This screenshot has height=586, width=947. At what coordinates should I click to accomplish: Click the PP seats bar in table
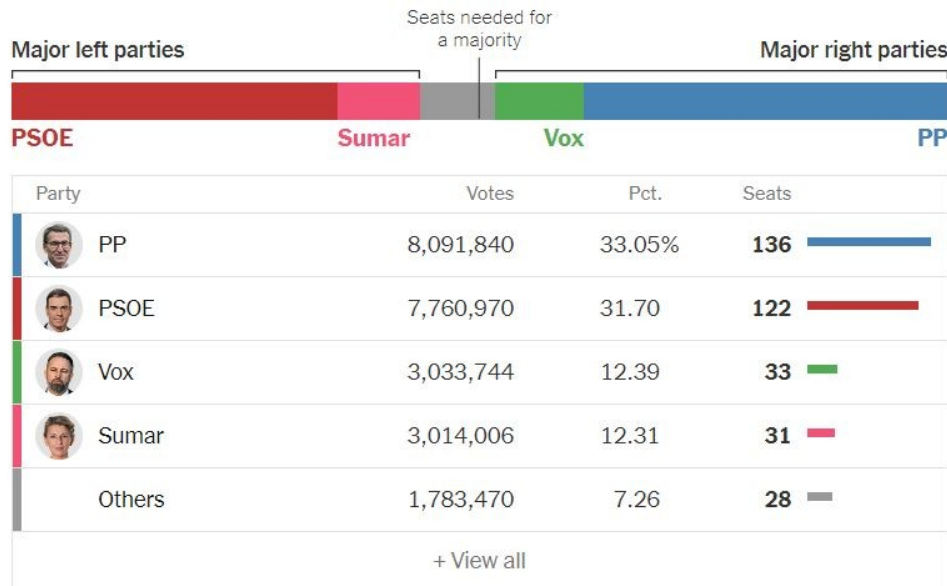pyautogui.click(x=868, y=242)
